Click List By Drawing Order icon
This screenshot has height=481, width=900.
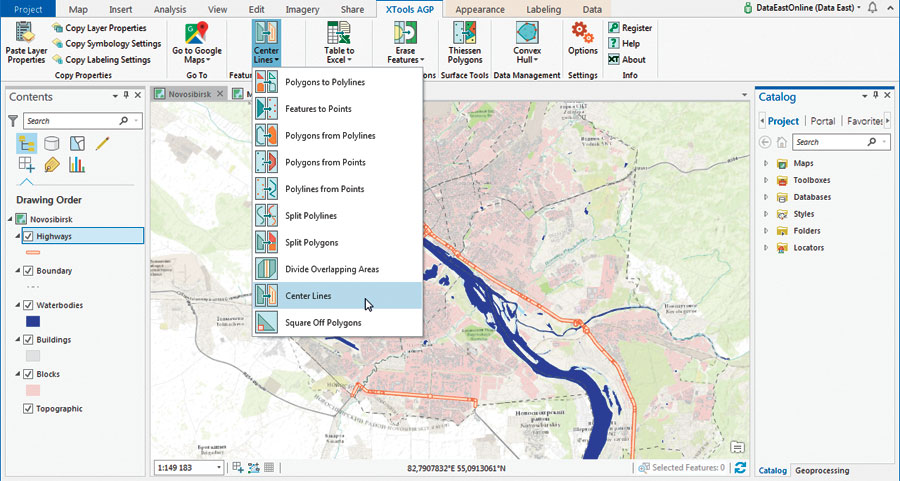click(x=26, y=143)
